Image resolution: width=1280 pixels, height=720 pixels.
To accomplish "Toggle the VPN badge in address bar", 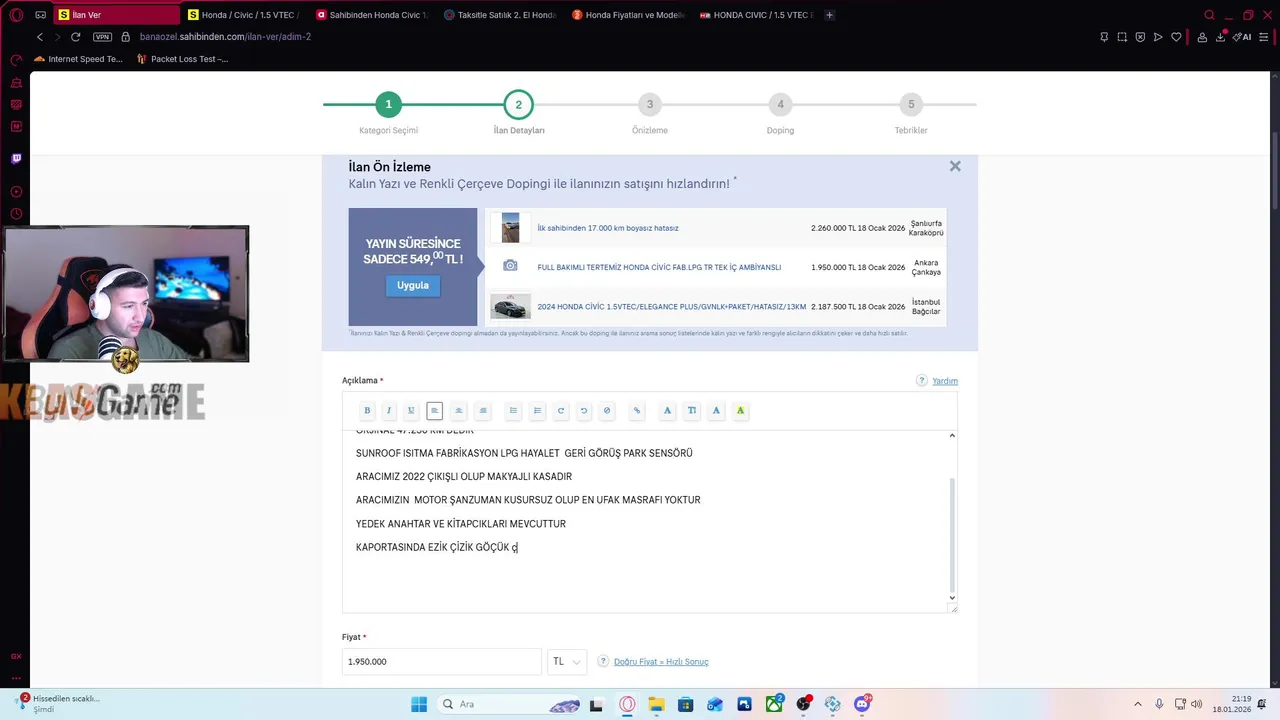I will 102,37.
